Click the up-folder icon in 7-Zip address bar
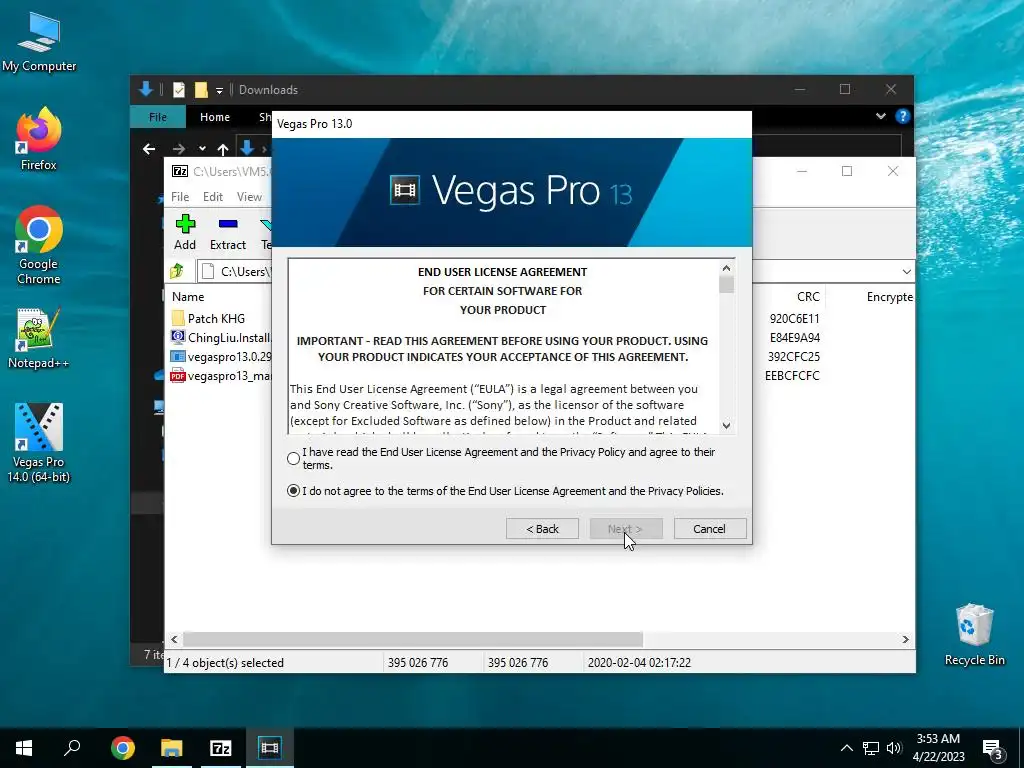The width and height of the screenshot is (1024, 768). tap(177, 271)
